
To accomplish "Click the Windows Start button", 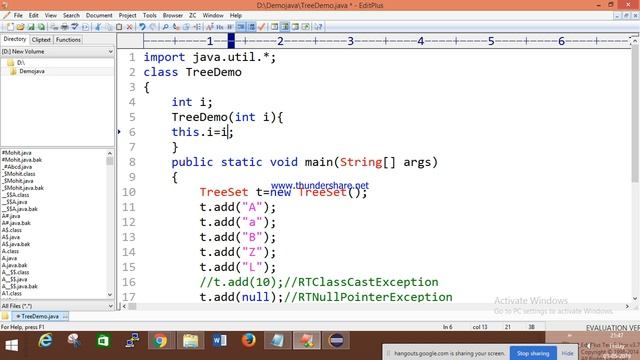I will pos(11,345).
